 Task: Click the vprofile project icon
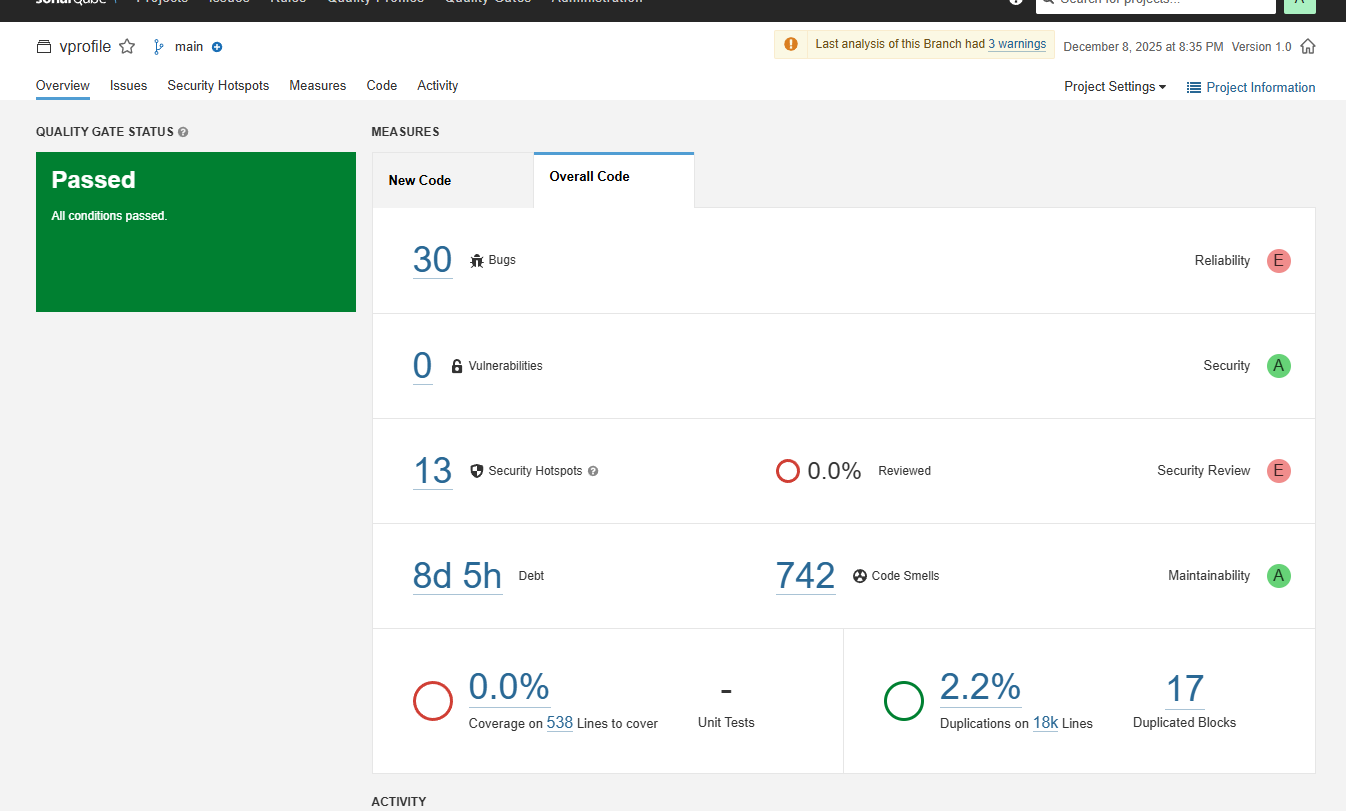(43, 47)
